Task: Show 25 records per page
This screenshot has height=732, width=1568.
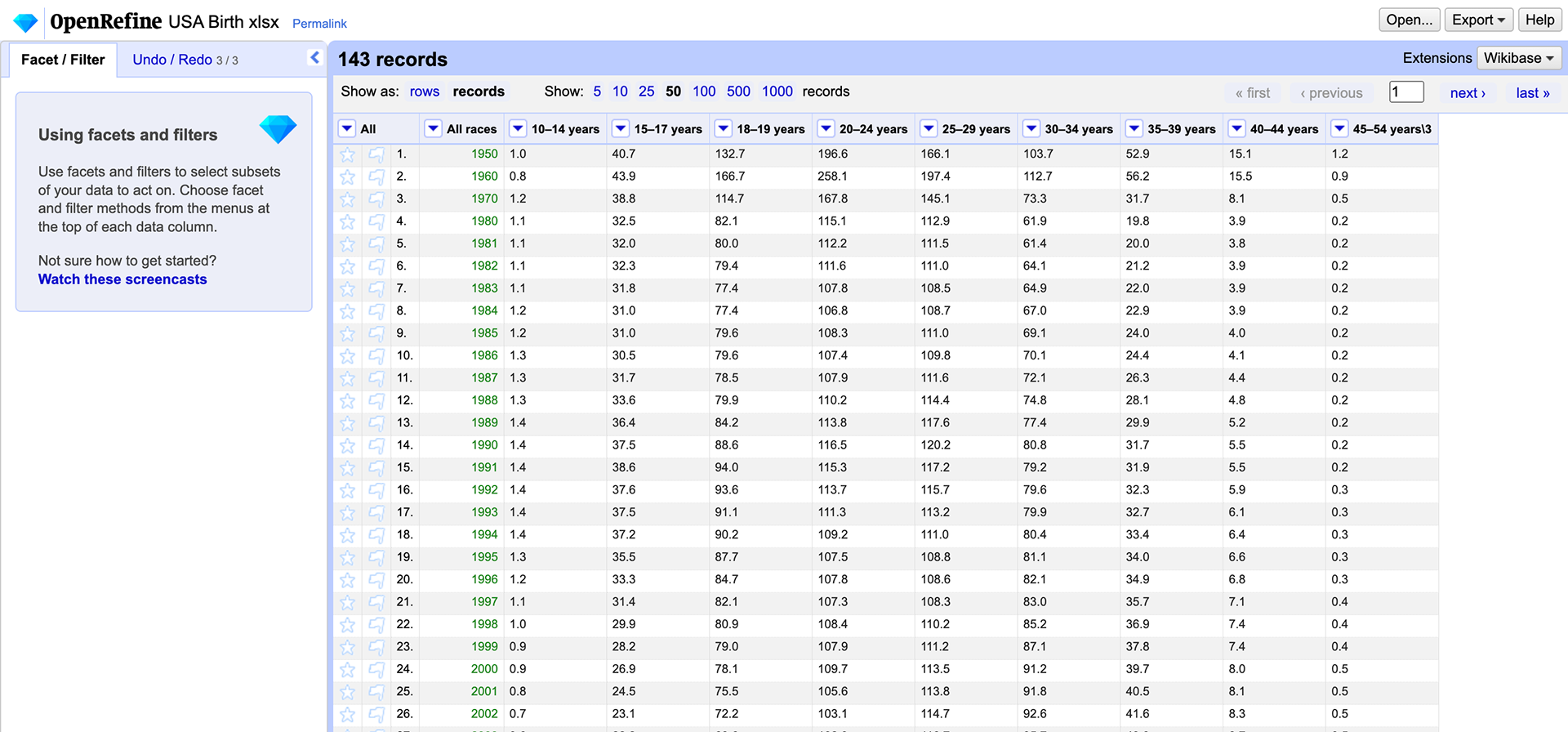Action: click(647, 91)
